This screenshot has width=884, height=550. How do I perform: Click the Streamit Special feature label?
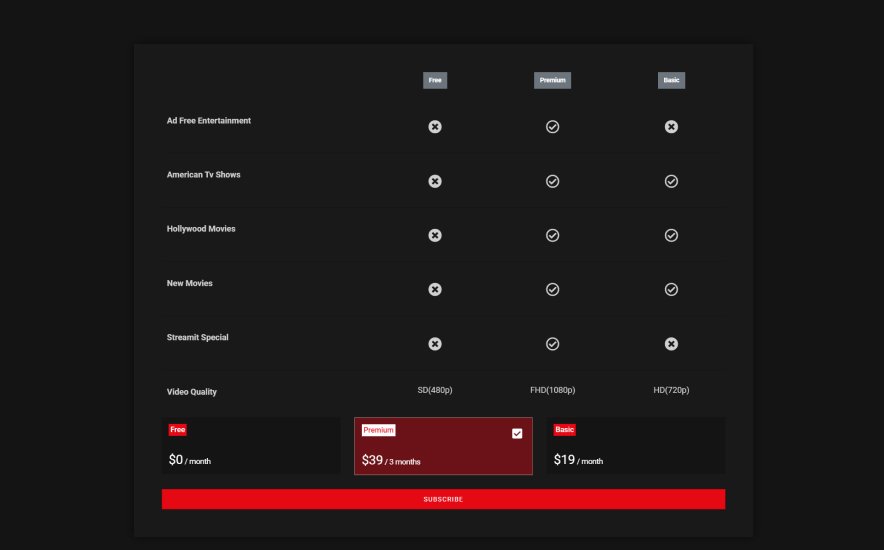coord(197,338)
